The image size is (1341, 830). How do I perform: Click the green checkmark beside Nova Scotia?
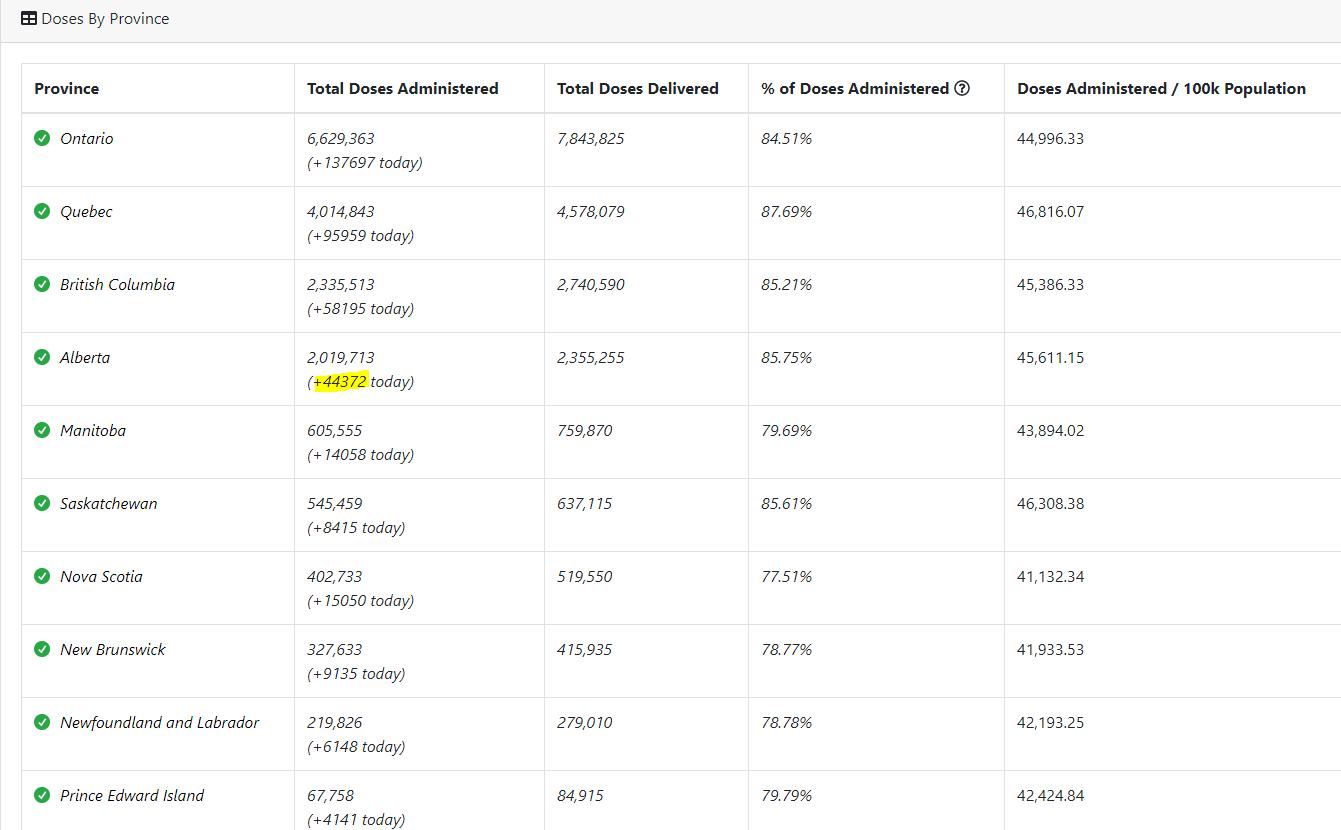41,576
